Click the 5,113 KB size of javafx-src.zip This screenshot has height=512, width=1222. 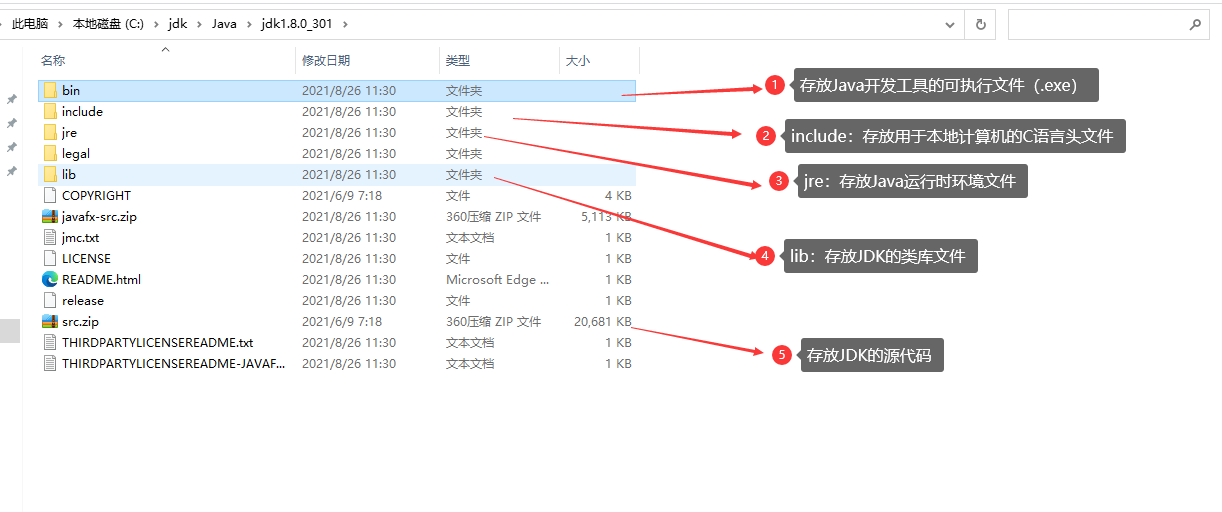pos(606,216)
